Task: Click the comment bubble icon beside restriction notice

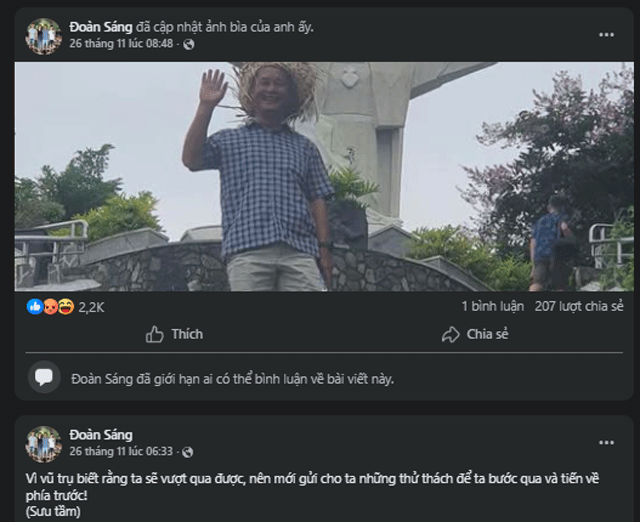Action: [x=44, y=377]
